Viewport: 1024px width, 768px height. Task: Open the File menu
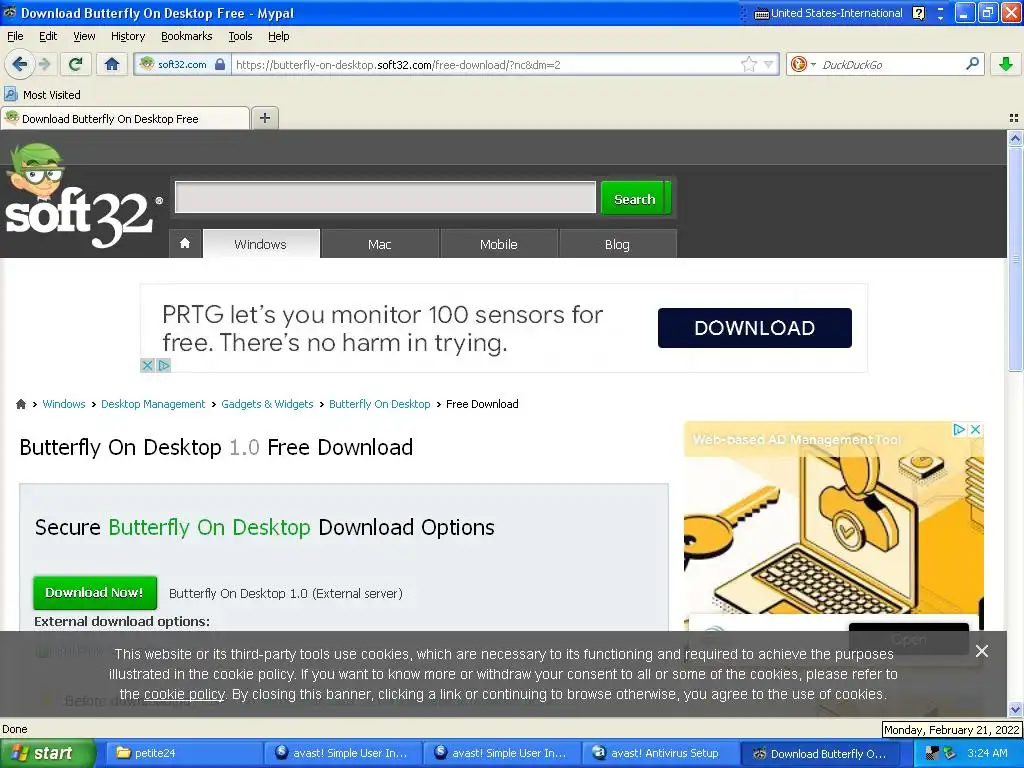tap(15, 36)
